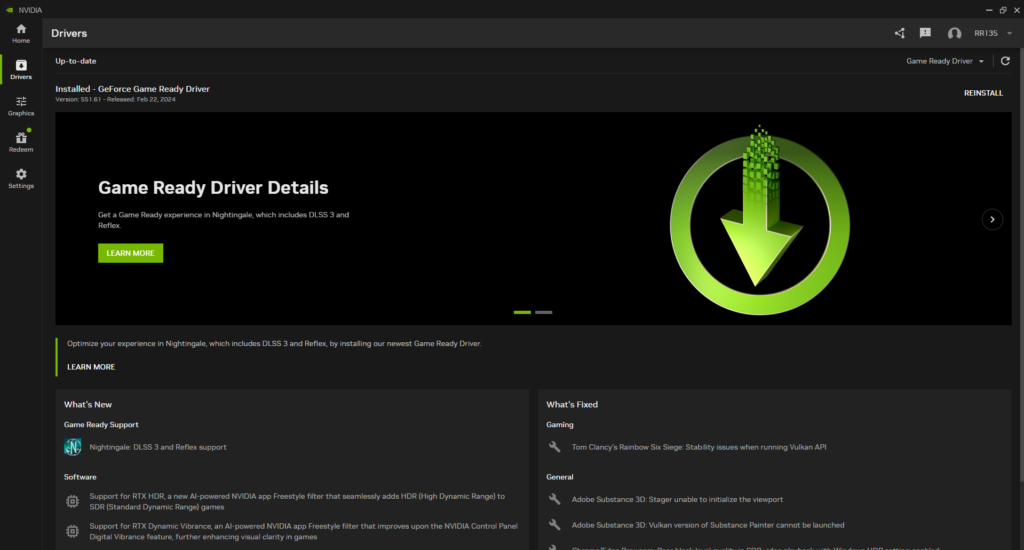Image resolution: width=1024 pixels, height=550 pixels.
Task: Click the RTX Dynamic Vibrance chip icon
Action: pyautogui.click(x=72, y=531)
